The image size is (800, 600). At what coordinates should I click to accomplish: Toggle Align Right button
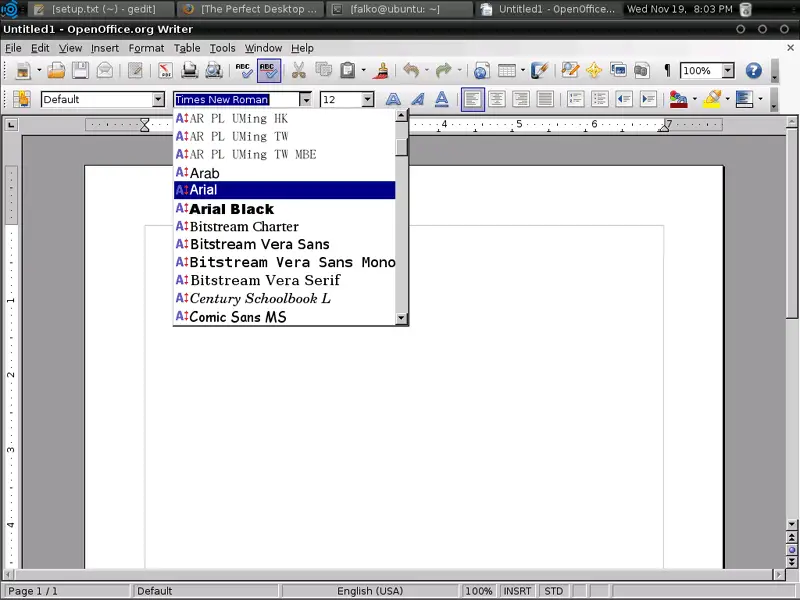521,99
